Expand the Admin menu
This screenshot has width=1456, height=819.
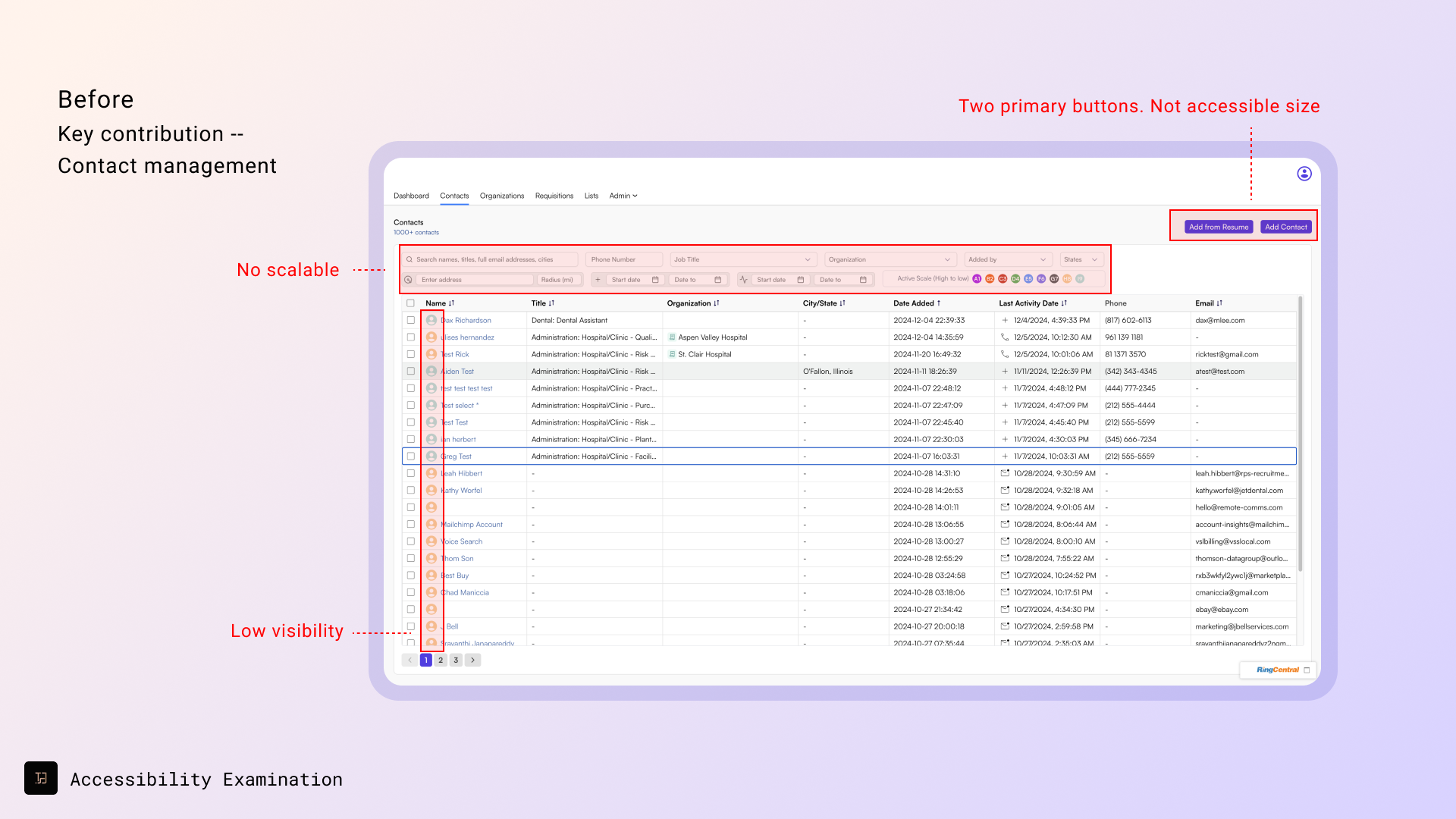[623, 196]
